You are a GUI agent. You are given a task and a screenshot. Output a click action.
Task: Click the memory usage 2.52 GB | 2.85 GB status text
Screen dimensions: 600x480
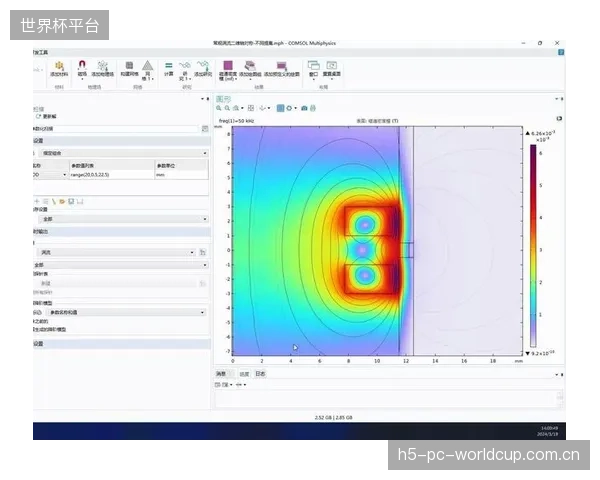point(333,418)
